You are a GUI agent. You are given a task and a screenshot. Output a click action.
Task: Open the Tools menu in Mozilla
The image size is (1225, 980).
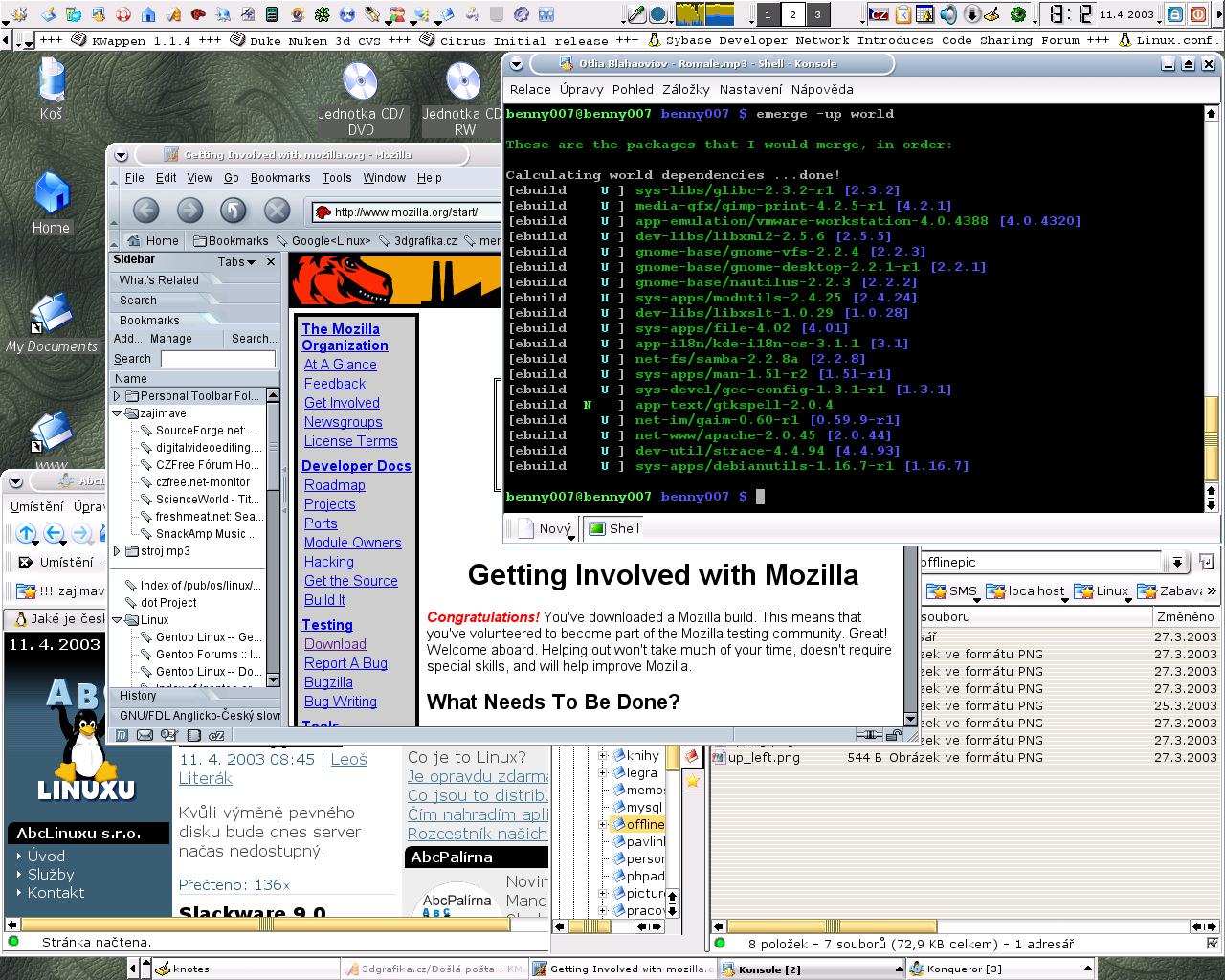tap(337, 178)
